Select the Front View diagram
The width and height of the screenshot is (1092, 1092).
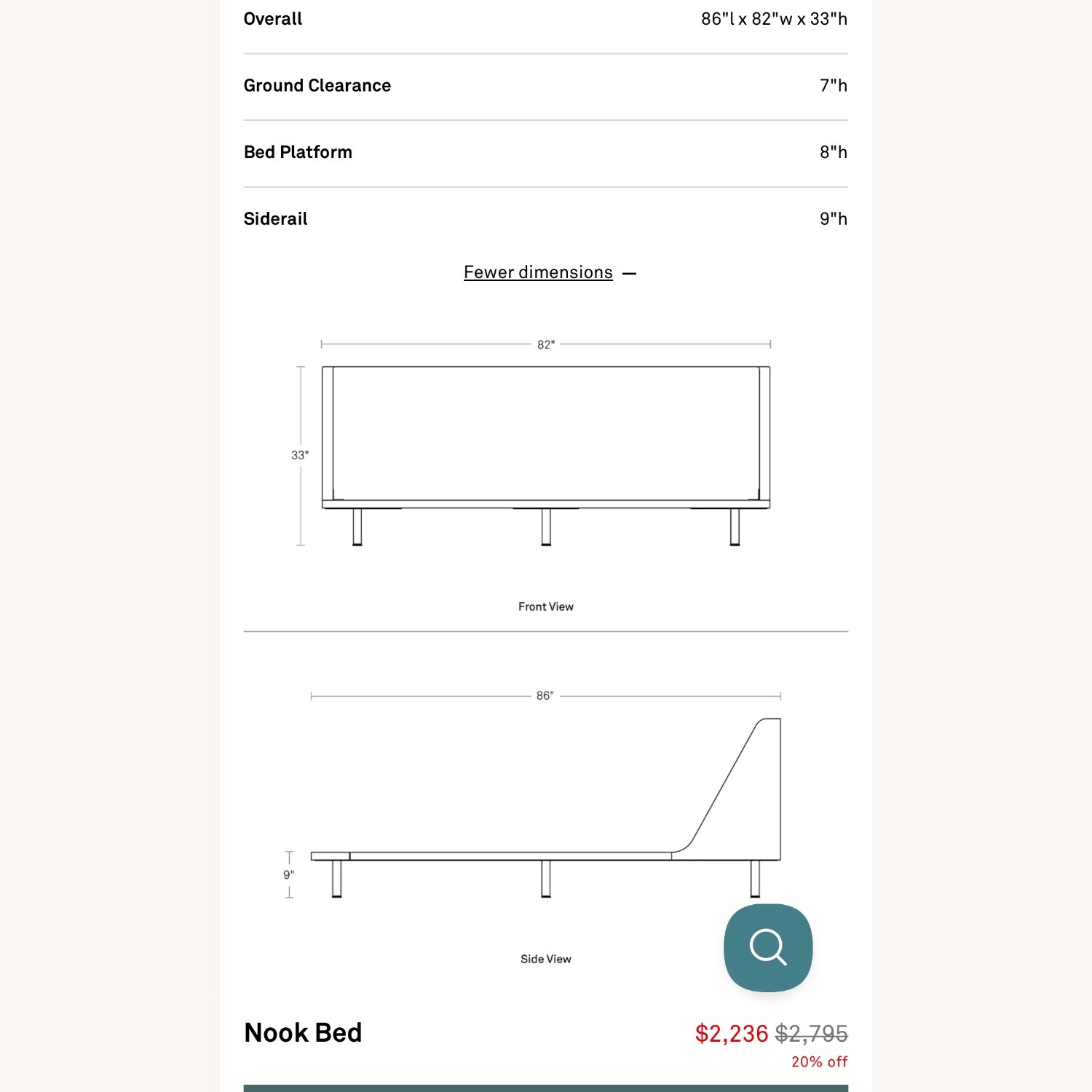545,437
